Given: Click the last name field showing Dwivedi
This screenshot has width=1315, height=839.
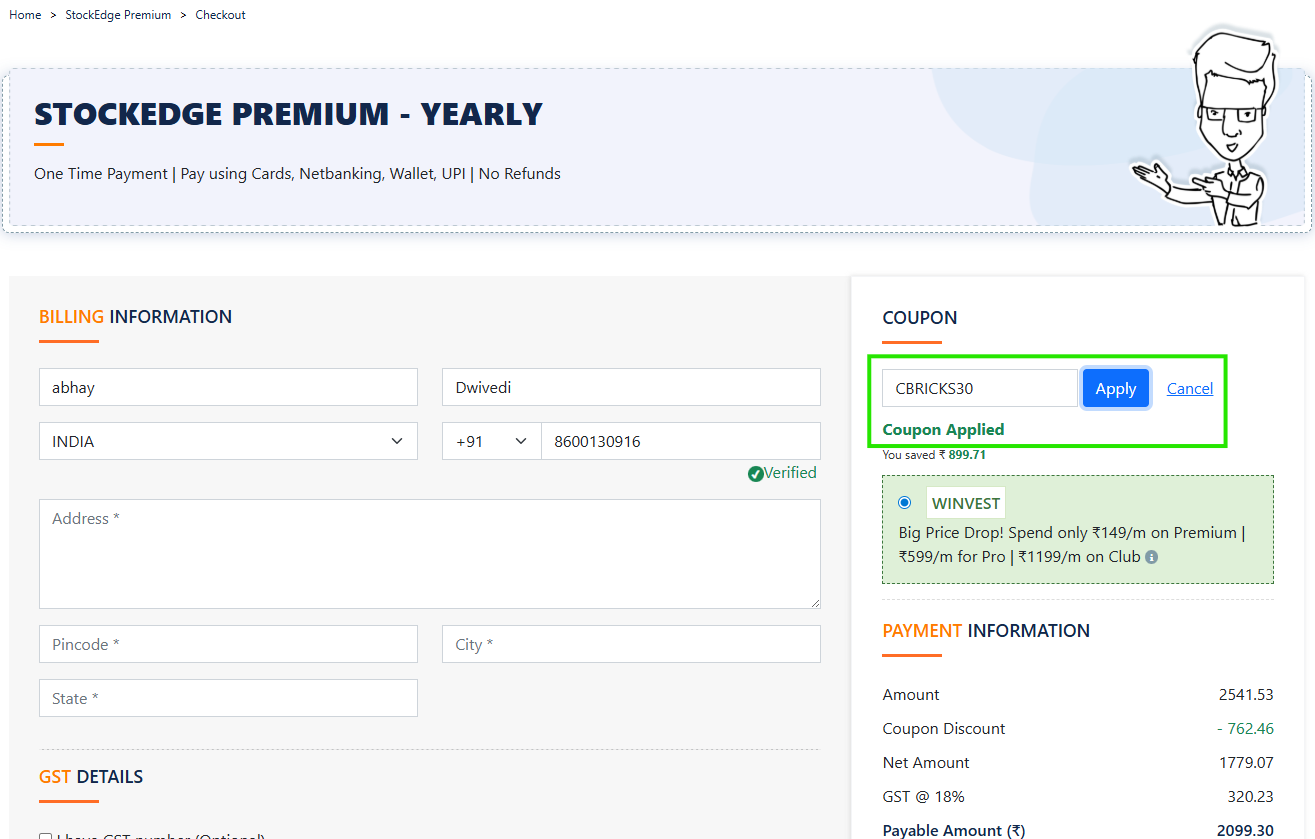Looking at the screenshot, I should (630, 387).
